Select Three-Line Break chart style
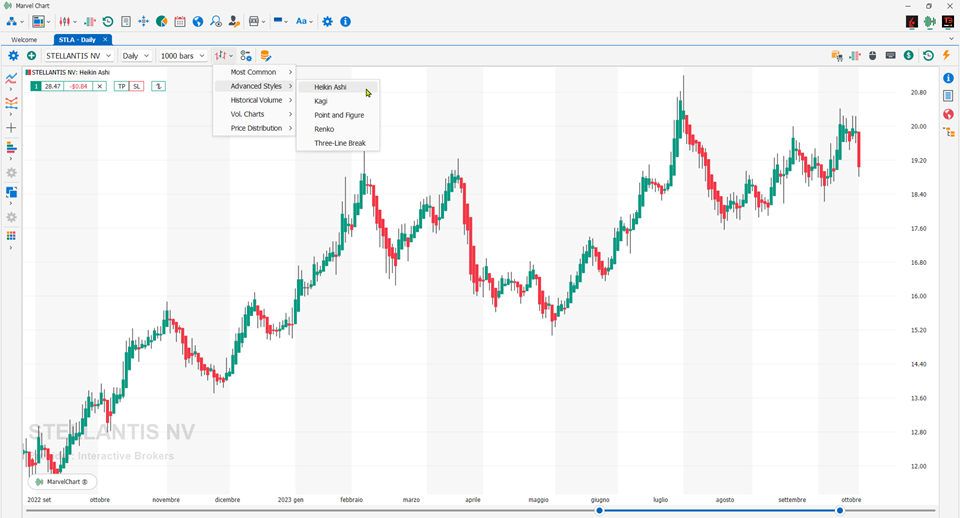960x518 pixels. pyautogui.click(x=338, y=143)
